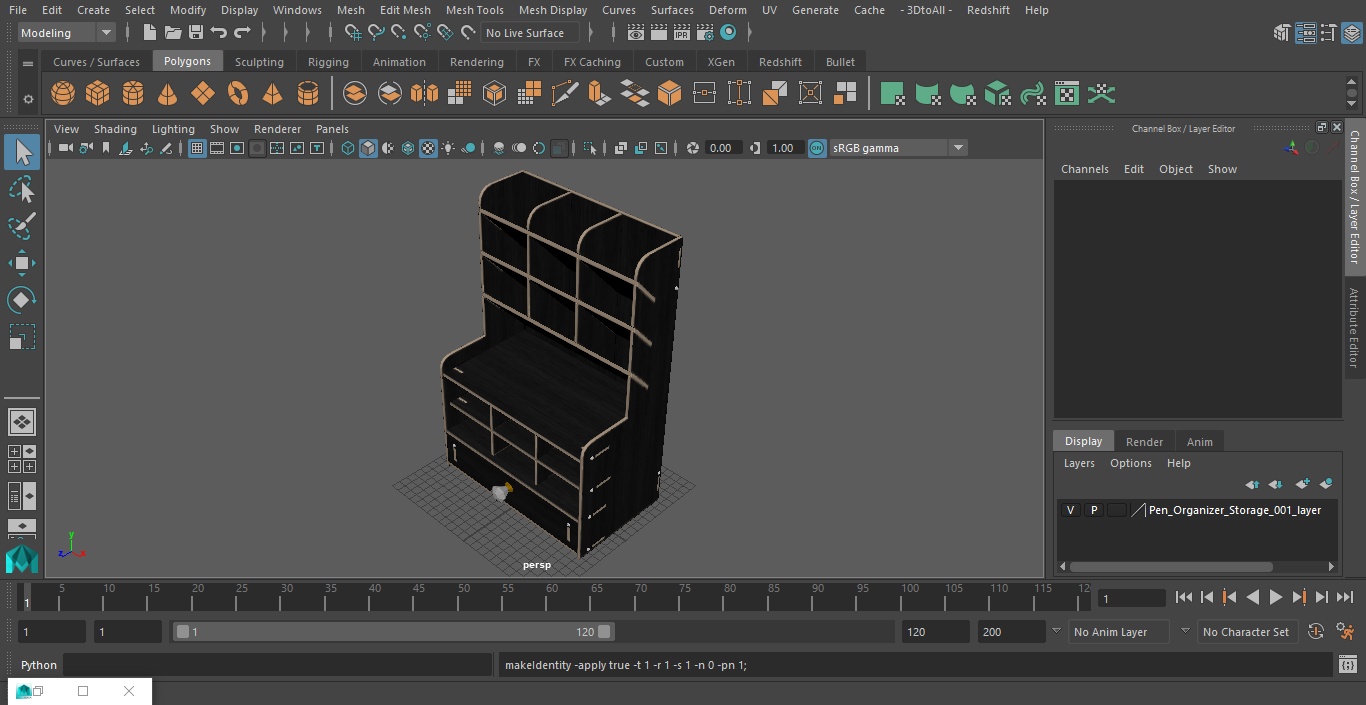Play animation backwards
This screenshot has height=705, width=1366.
click(1252, 597)
